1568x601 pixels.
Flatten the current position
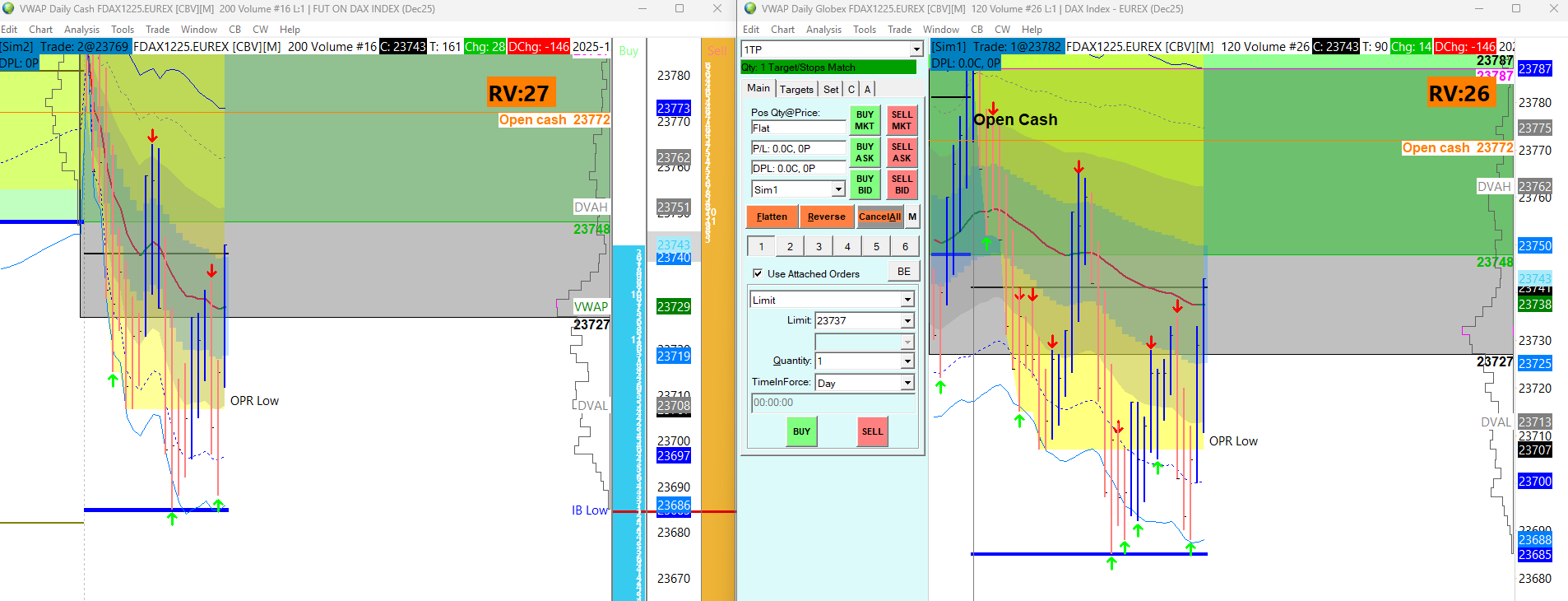(772, 217)
